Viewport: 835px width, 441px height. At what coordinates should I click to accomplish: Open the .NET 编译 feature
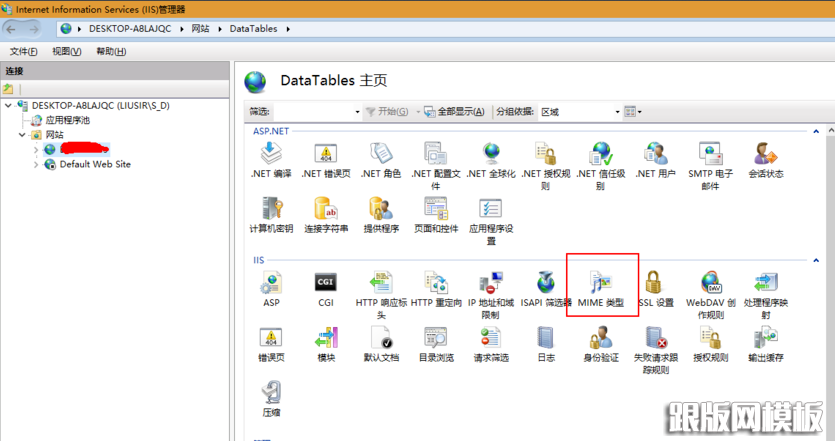click(x=271, y=160)
